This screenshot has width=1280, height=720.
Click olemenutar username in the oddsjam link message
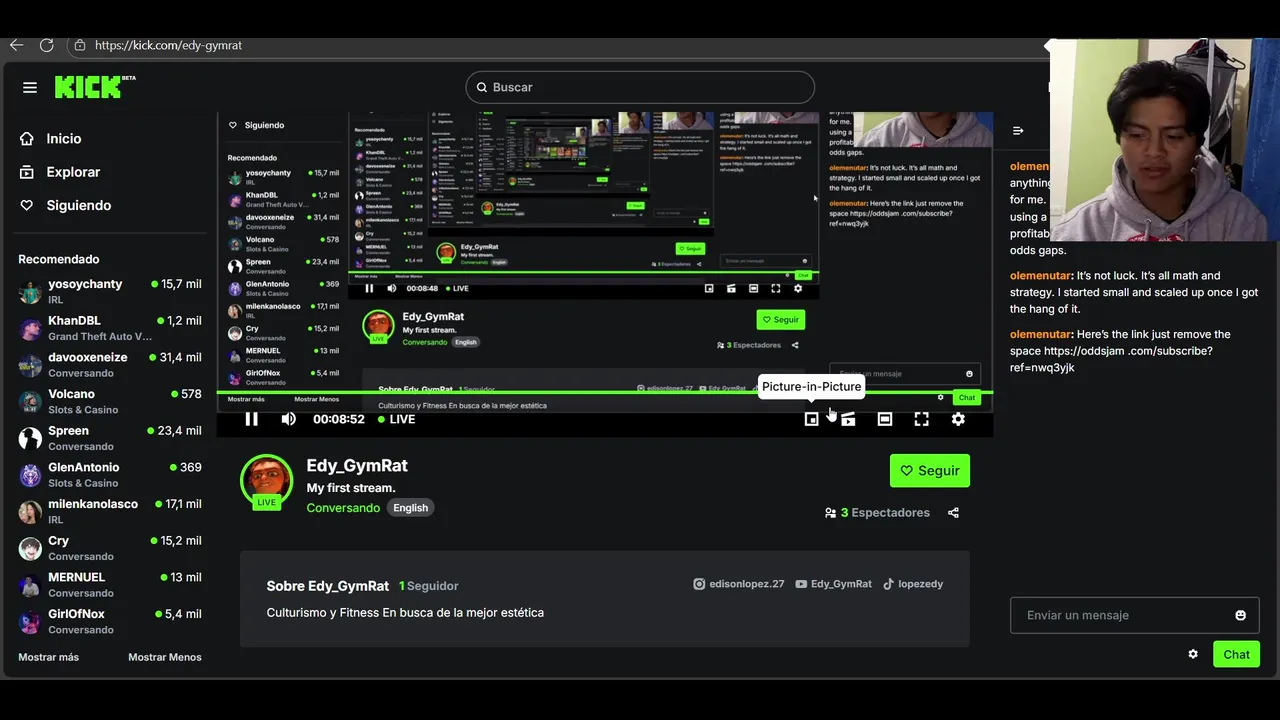click(1040, 334)
